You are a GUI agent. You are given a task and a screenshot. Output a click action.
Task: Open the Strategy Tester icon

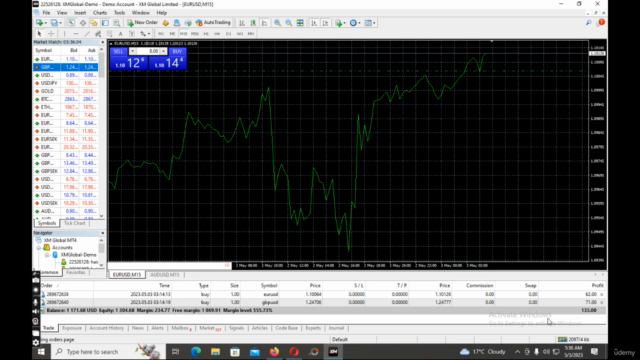pyautogui.click(x=116, y=23)
